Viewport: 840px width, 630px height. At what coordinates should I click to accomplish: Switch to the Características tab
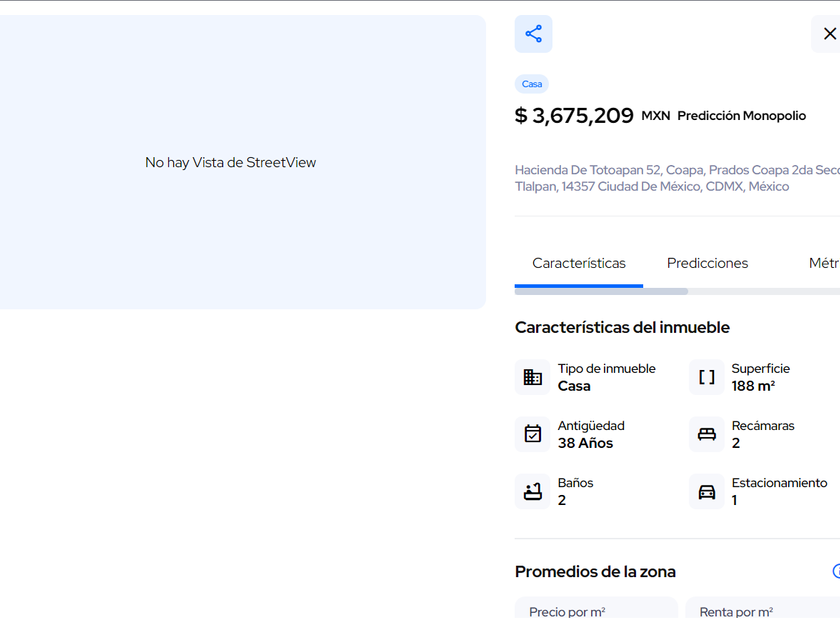(x=578, y=263)
